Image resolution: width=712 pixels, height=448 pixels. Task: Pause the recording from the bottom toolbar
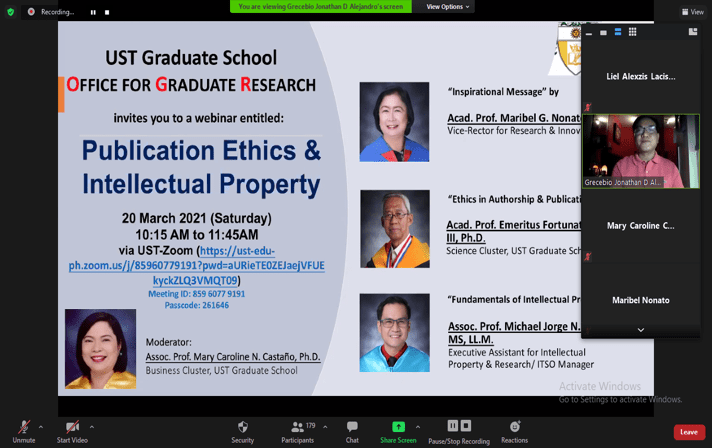coord(453,426)
